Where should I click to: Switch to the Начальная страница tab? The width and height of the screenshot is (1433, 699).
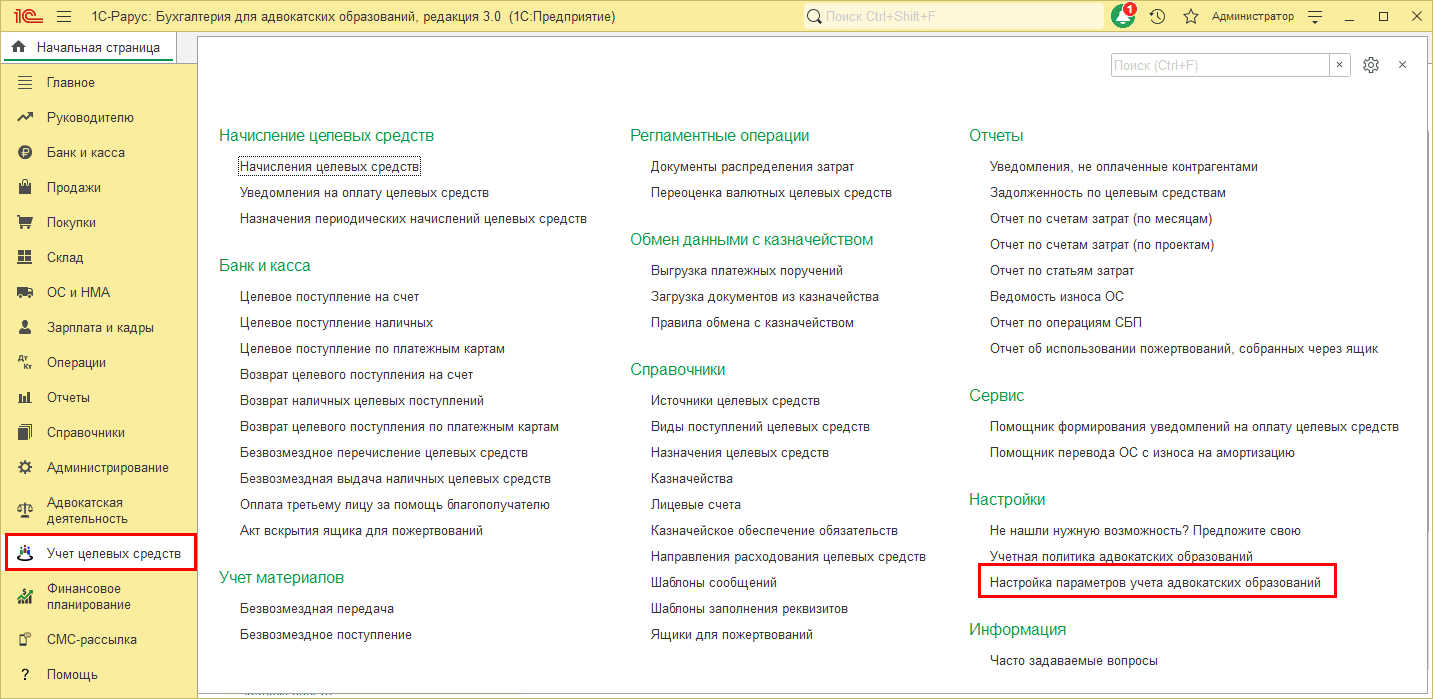(x=97, y=47)
